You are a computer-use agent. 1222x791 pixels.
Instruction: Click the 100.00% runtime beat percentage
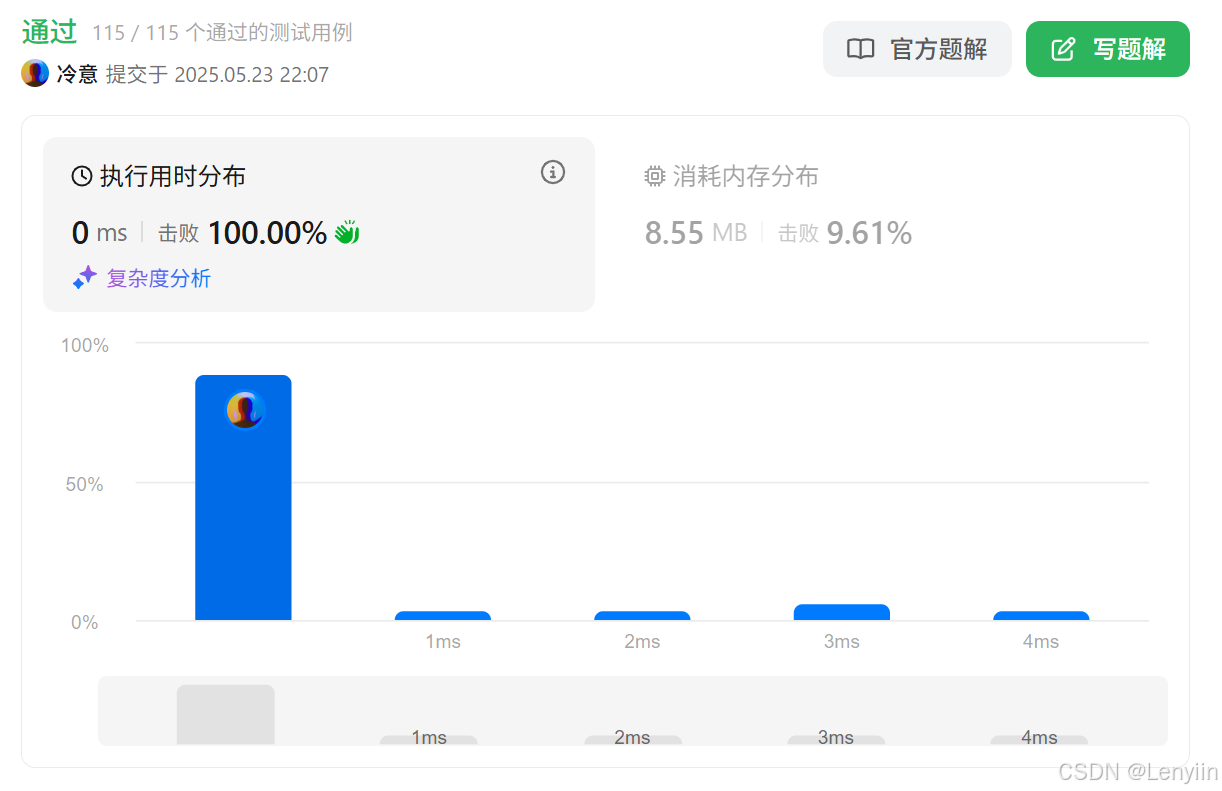(267, 233)
